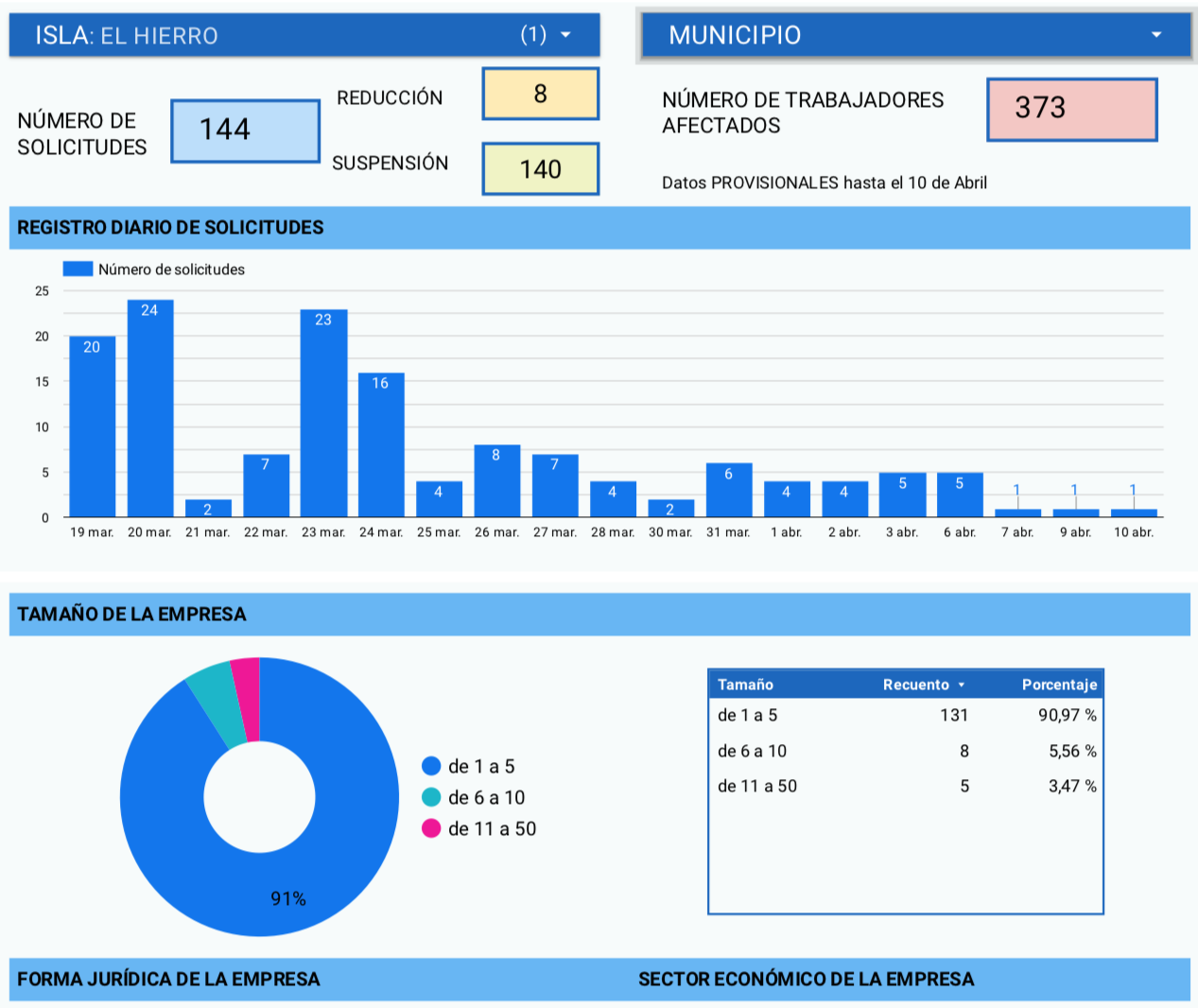Open the ISLA: EL HIERRO dropdown filter
1198x1008 pixels.
304,35
